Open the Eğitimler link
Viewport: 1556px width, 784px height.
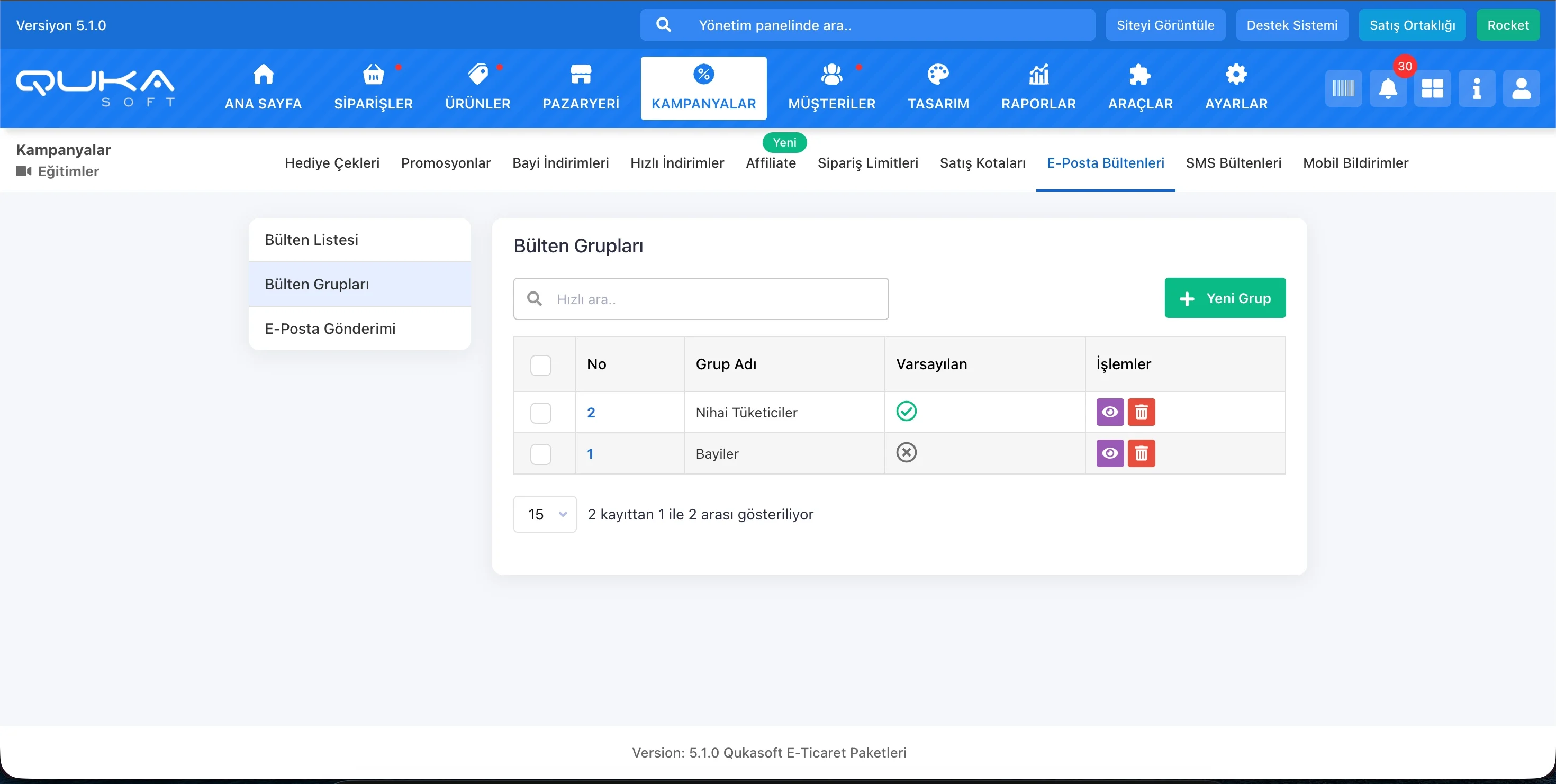(x=68, y=171)
